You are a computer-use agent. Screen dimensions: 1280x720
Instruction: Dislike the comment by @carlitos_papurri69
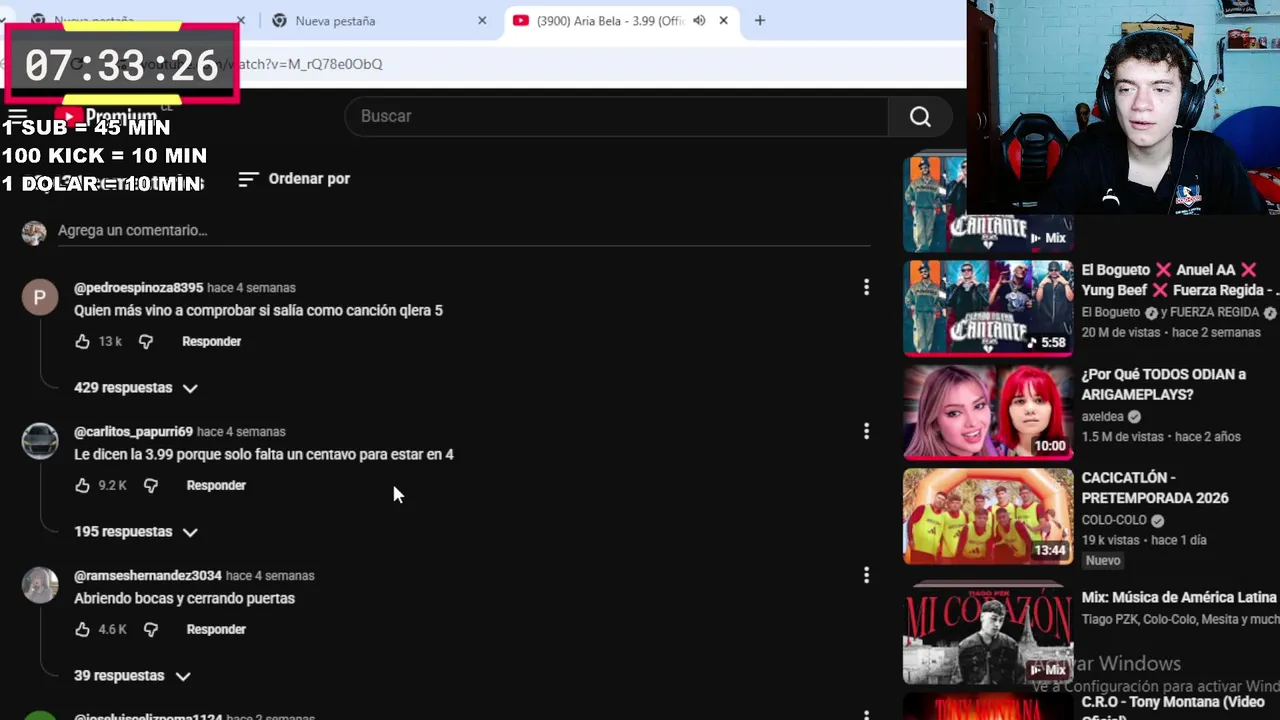150,486
